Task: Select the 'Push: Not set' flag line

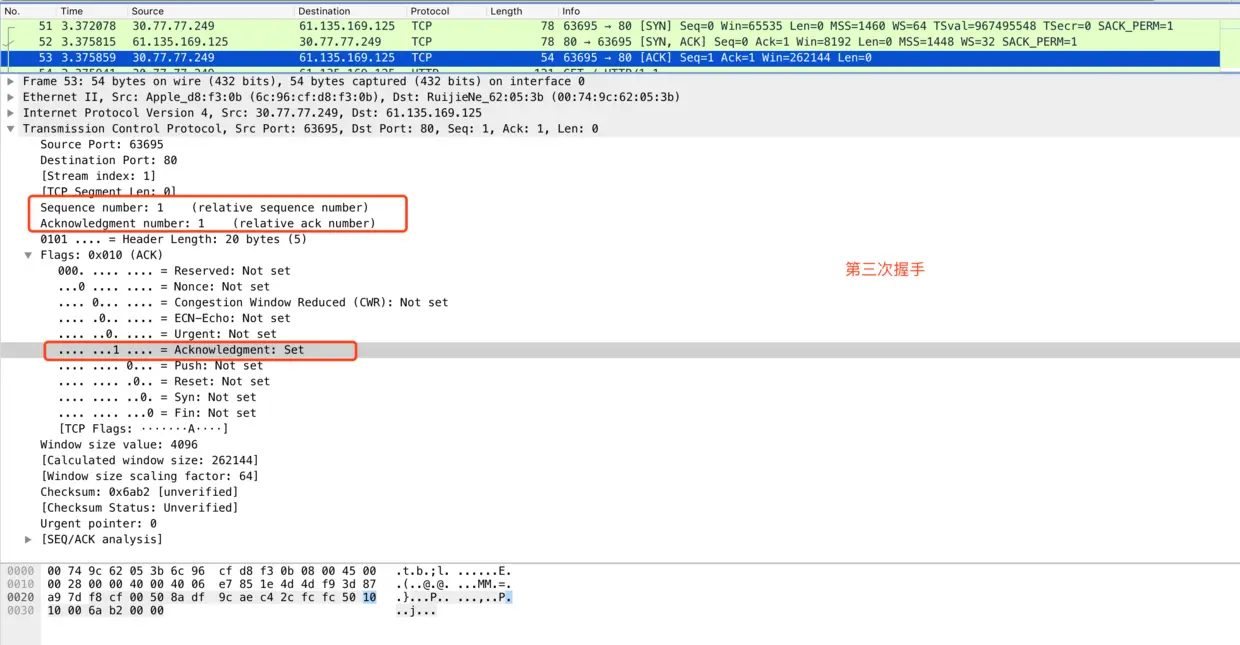Action: (160, 366)
